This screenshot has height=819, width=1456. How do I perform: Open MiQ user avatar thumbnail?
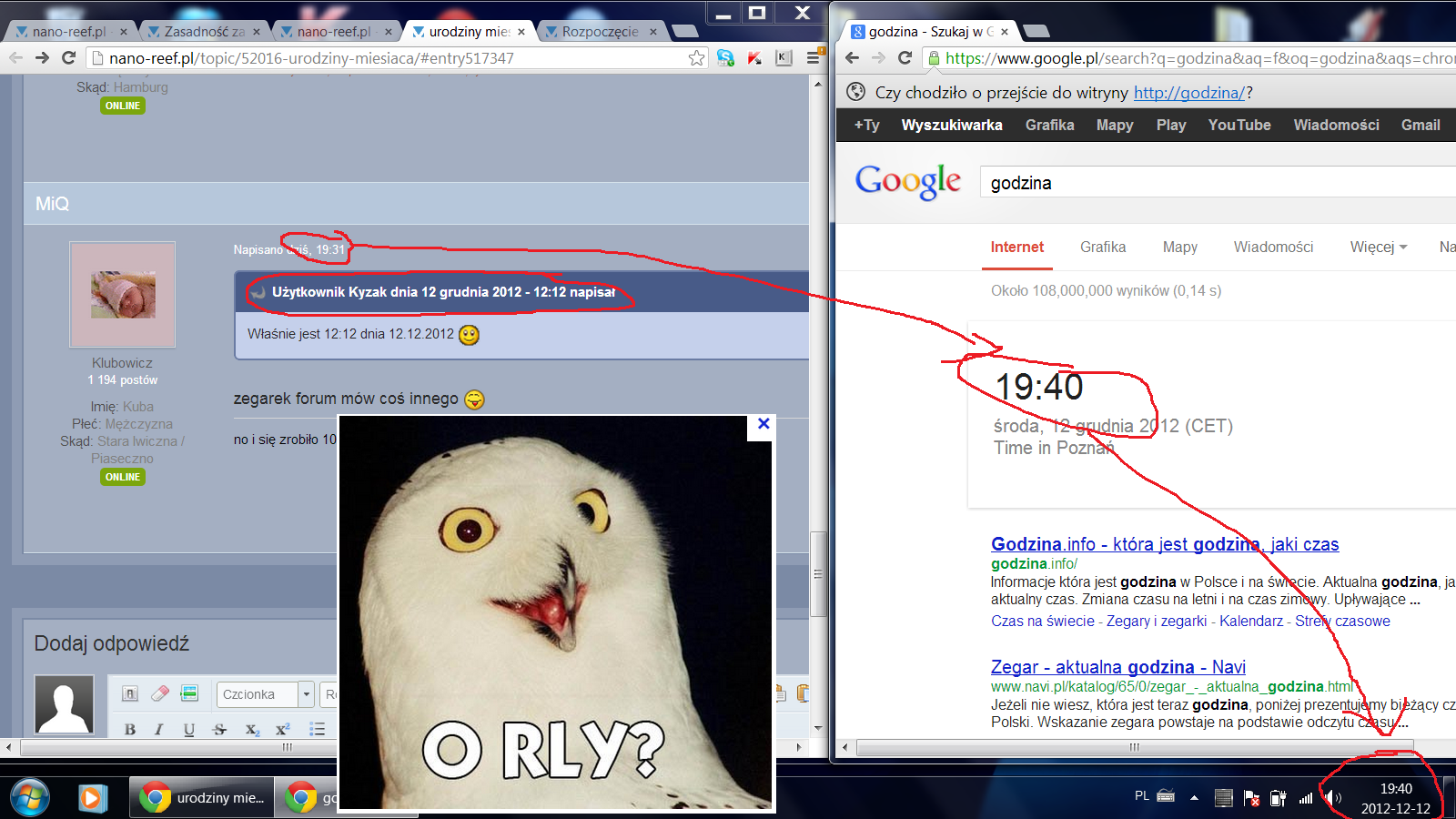pos(123,294)
